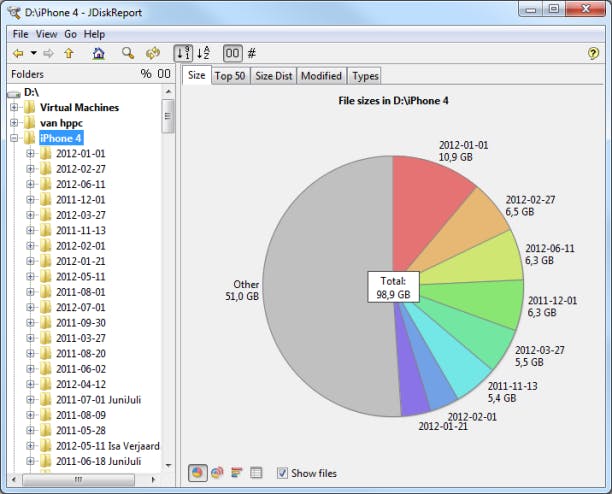Open the Help question mark icon
The height and width of the screenshot is (494, 612).
pos(593,53)
